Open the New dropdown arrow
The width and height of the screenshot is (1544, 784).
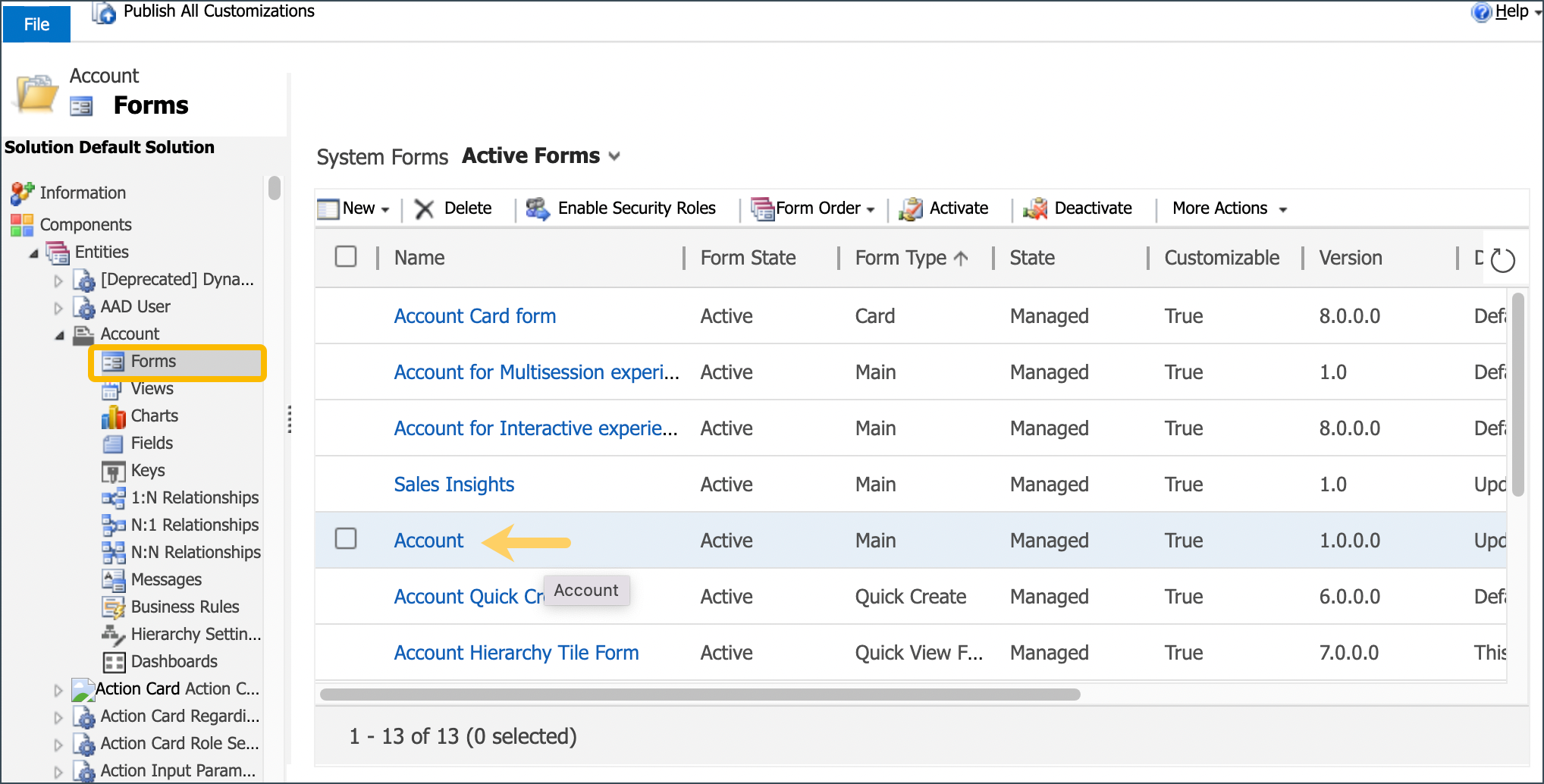pos(385,210)
